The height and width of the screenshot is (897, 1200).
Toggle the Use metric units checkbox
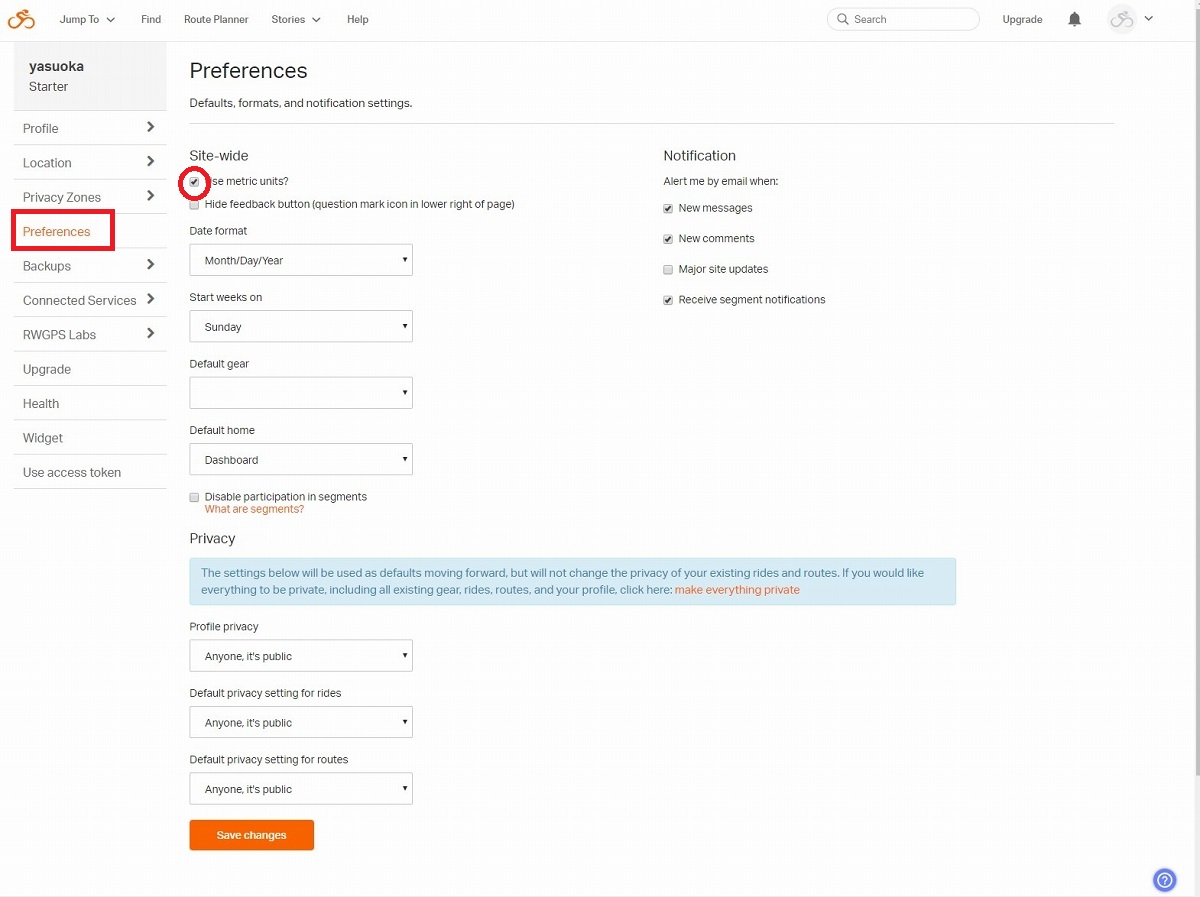[194, 182]
